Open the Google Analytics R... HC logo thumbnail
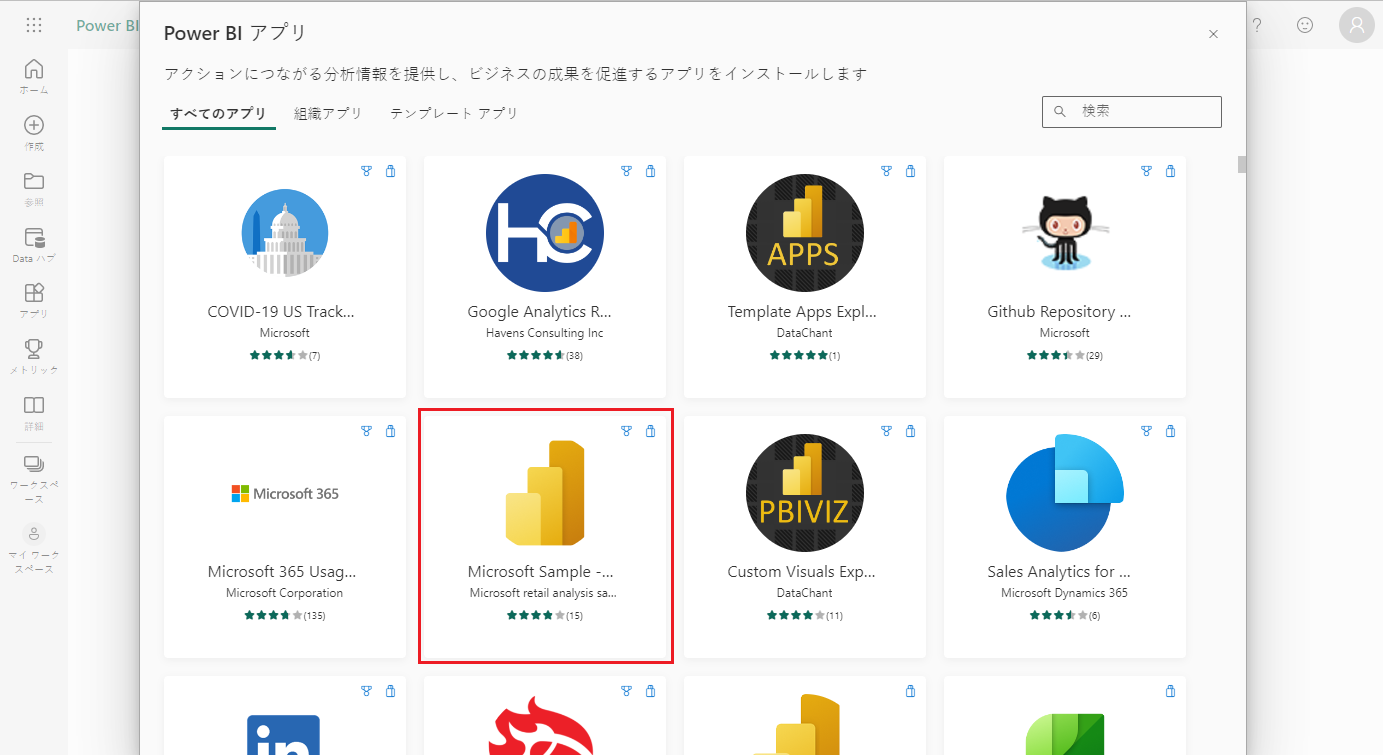Viewport: 1383px width, 755px height. click(545, 233)
